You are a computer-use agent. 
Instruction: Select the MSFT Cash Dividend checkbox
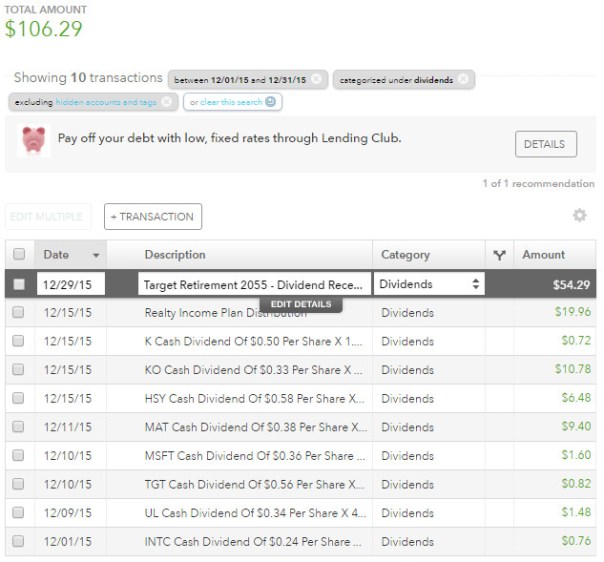18,456
